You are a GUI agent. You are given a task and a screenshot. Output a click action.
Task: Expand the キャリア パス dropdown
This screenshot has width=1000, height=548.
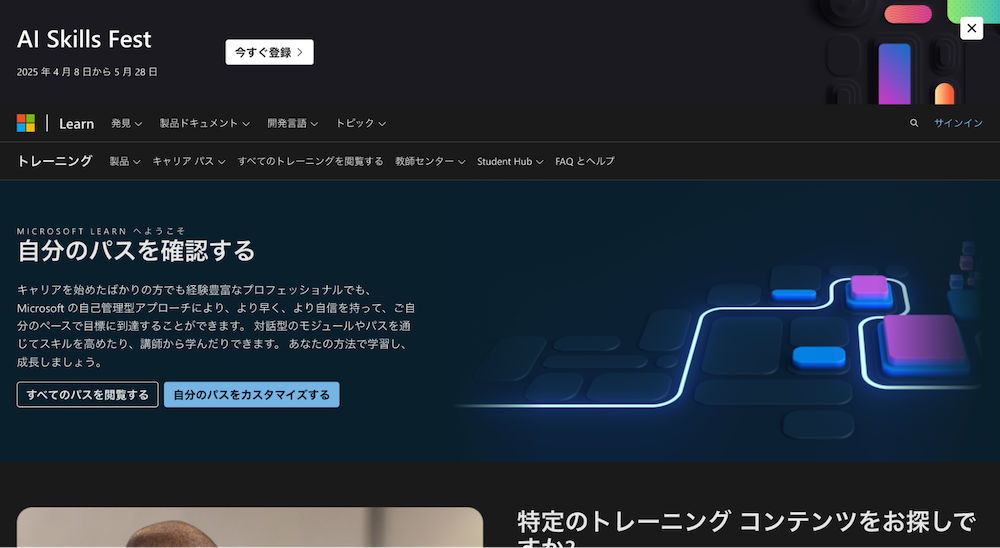point(189,161)
